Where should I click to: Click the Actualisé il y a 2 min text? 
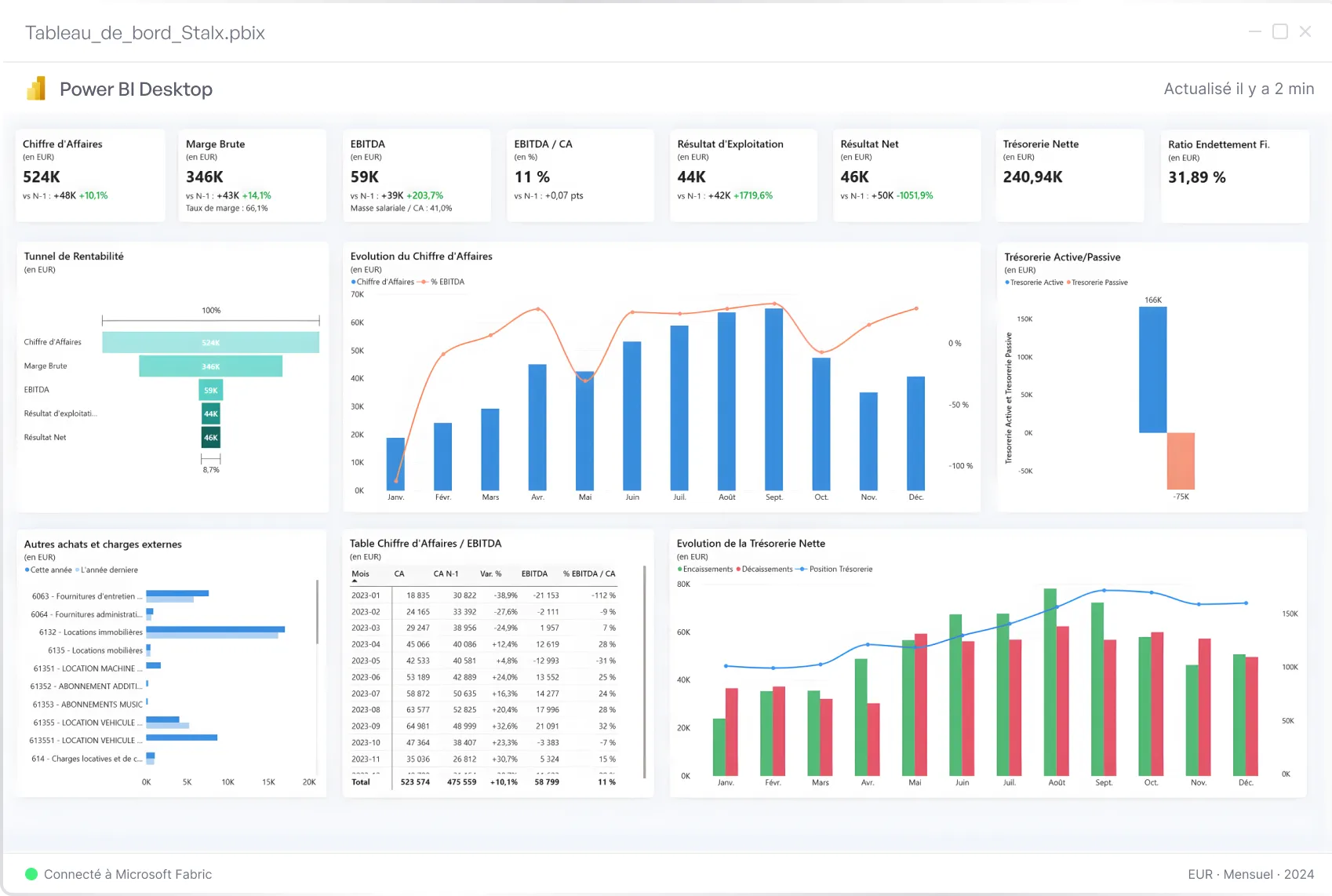(1239, 89)
